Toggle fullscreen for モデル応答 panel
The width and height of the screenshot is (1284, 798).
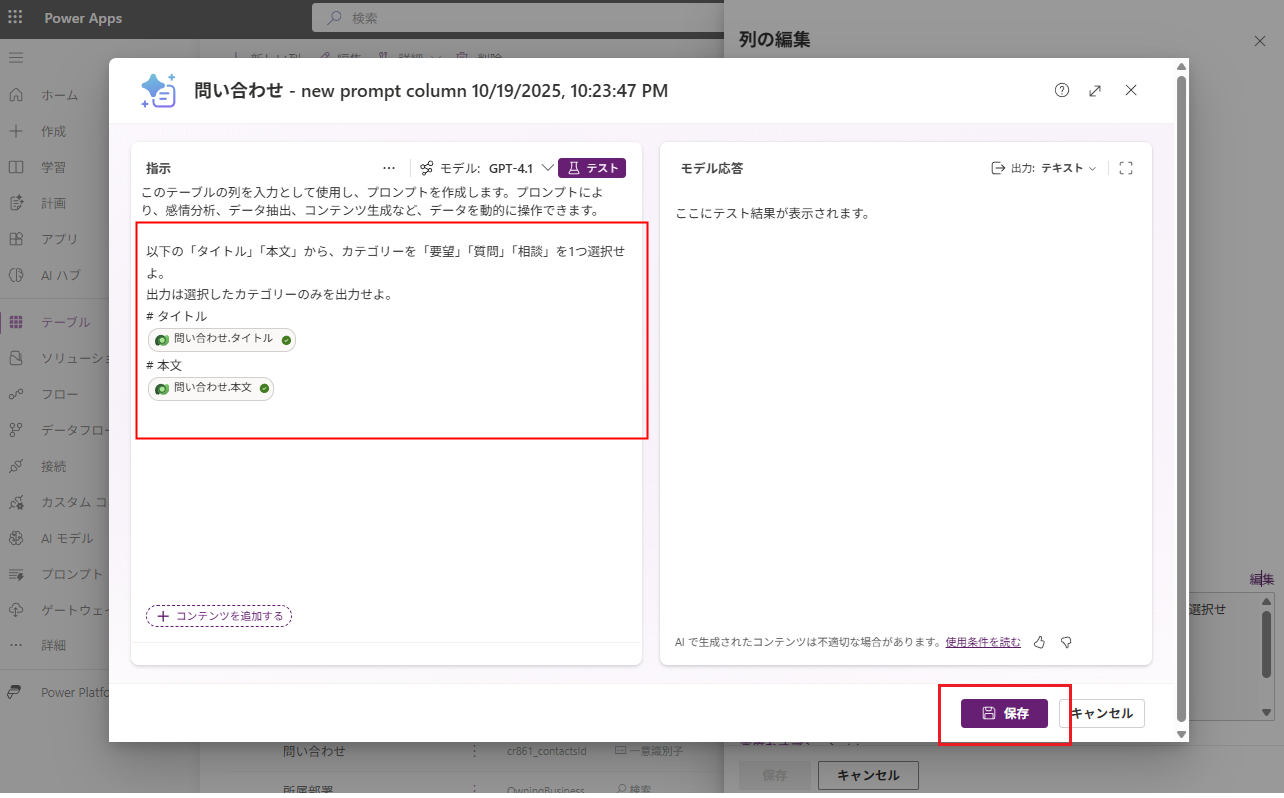[1126, 168]
